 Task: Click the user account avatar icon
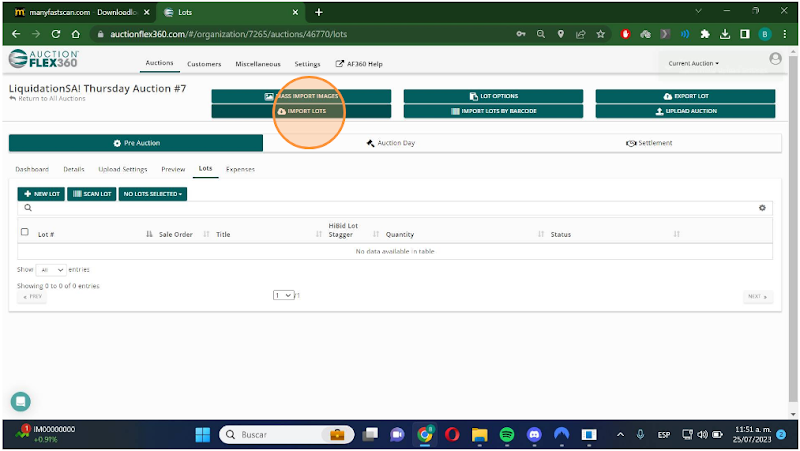[775, 59]
